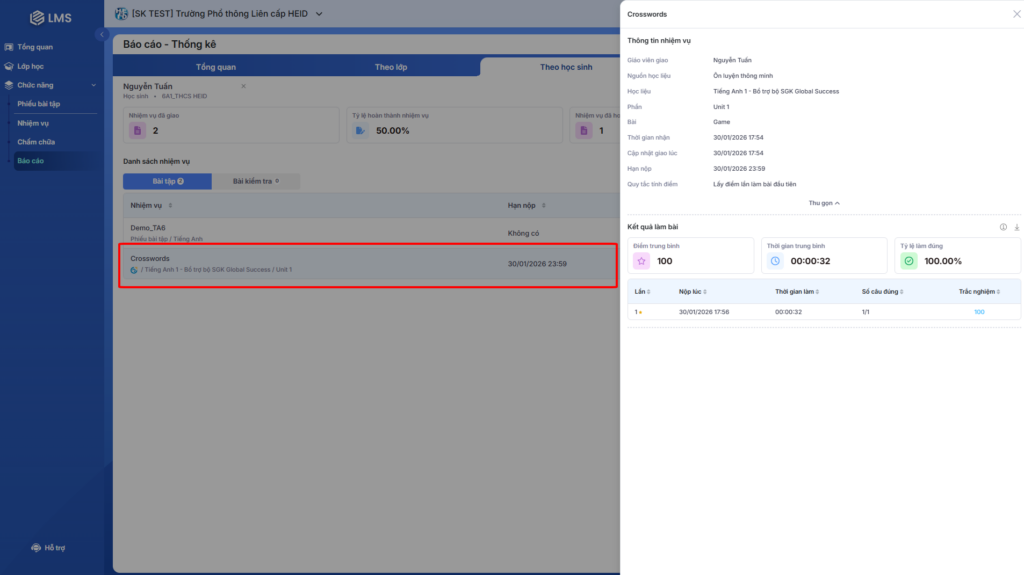The width and height of the screenshot is (1024, 575).
Task: Open the Trắc nghiệm score link 100
Action: (979, 312)
